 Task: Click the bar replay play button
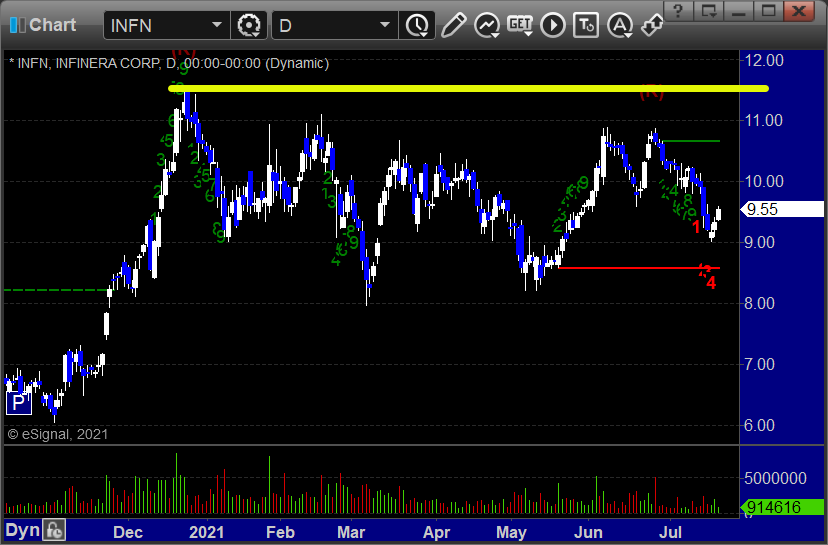553,25
